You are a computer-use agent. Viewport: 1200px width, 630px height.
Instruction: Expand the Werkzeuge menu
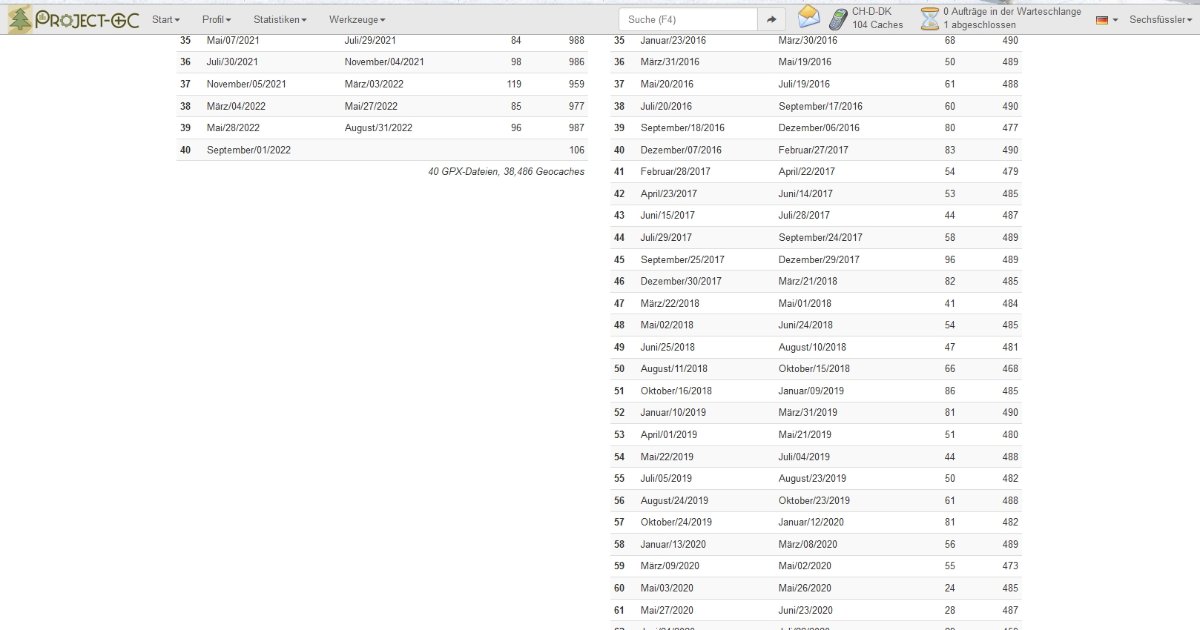[357, 20]
